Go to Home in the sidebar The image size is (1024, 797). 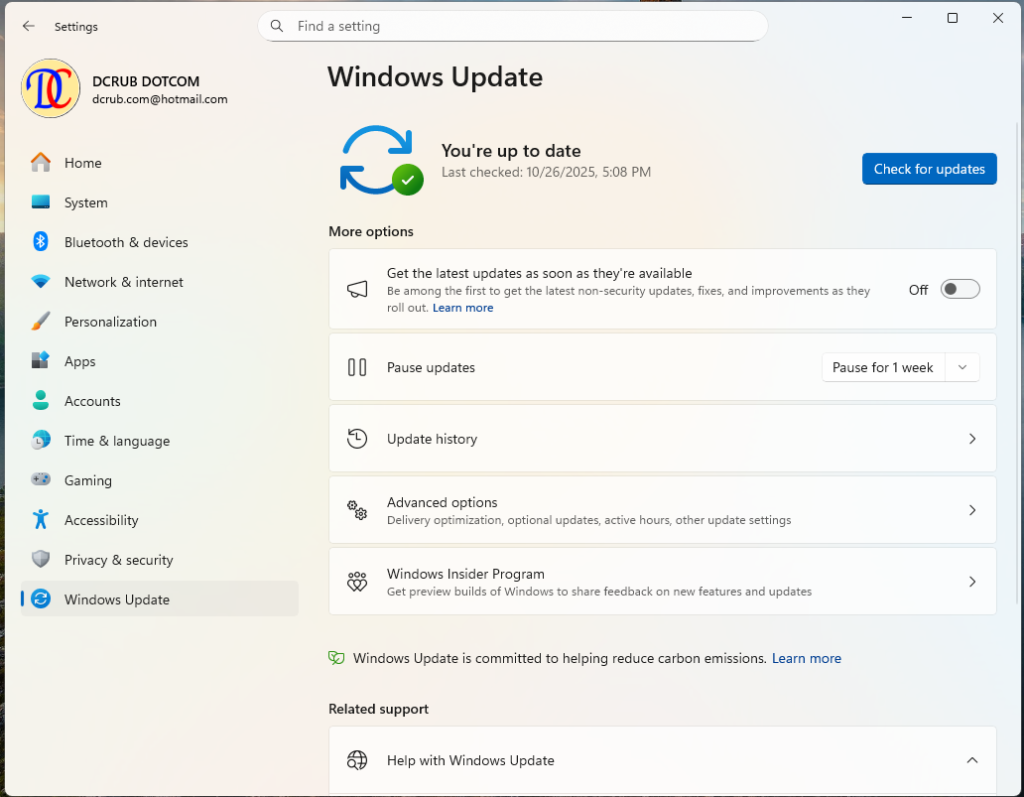click(x=159, y=163)
